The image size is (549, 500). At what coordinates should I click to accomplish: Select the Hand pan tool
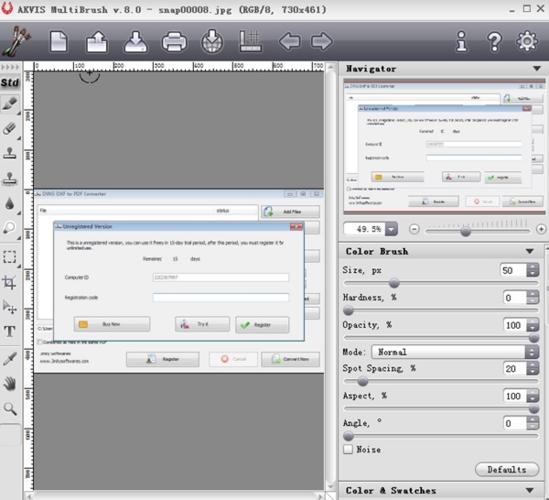click(10, 384)
